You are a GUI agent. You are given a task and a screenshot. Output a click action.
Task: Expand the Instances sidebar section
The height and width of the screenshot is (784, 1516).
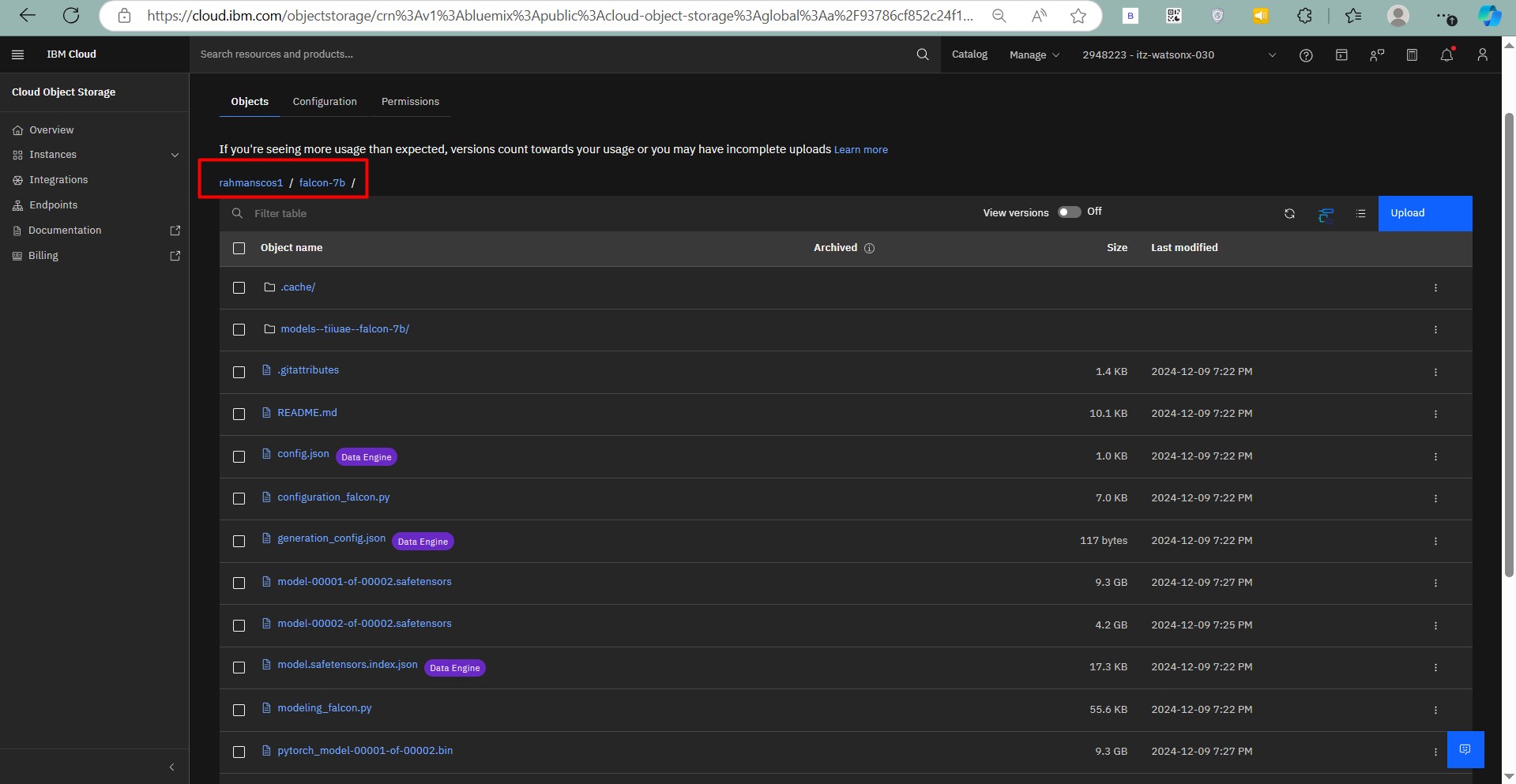point(95,155)
